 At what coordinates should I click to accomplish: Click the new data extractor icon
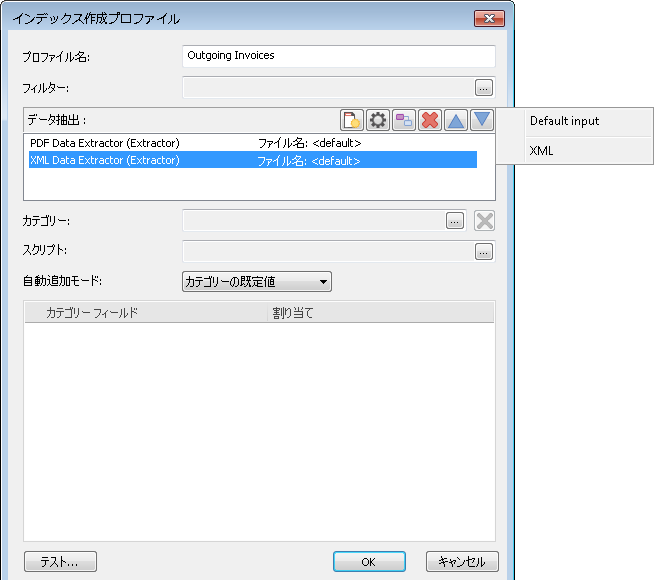352,120
